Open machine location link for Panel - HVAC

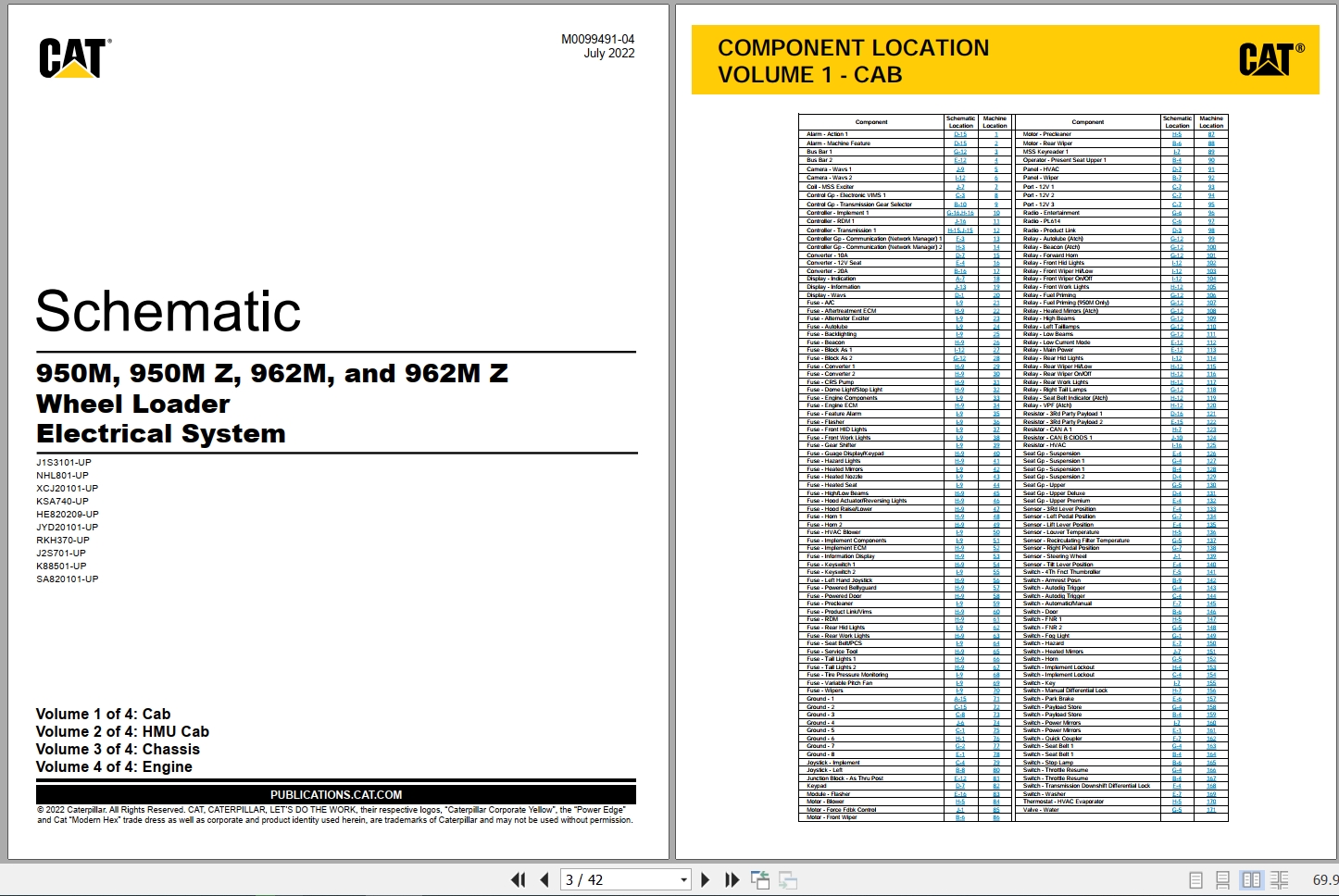coord(1211,169)
